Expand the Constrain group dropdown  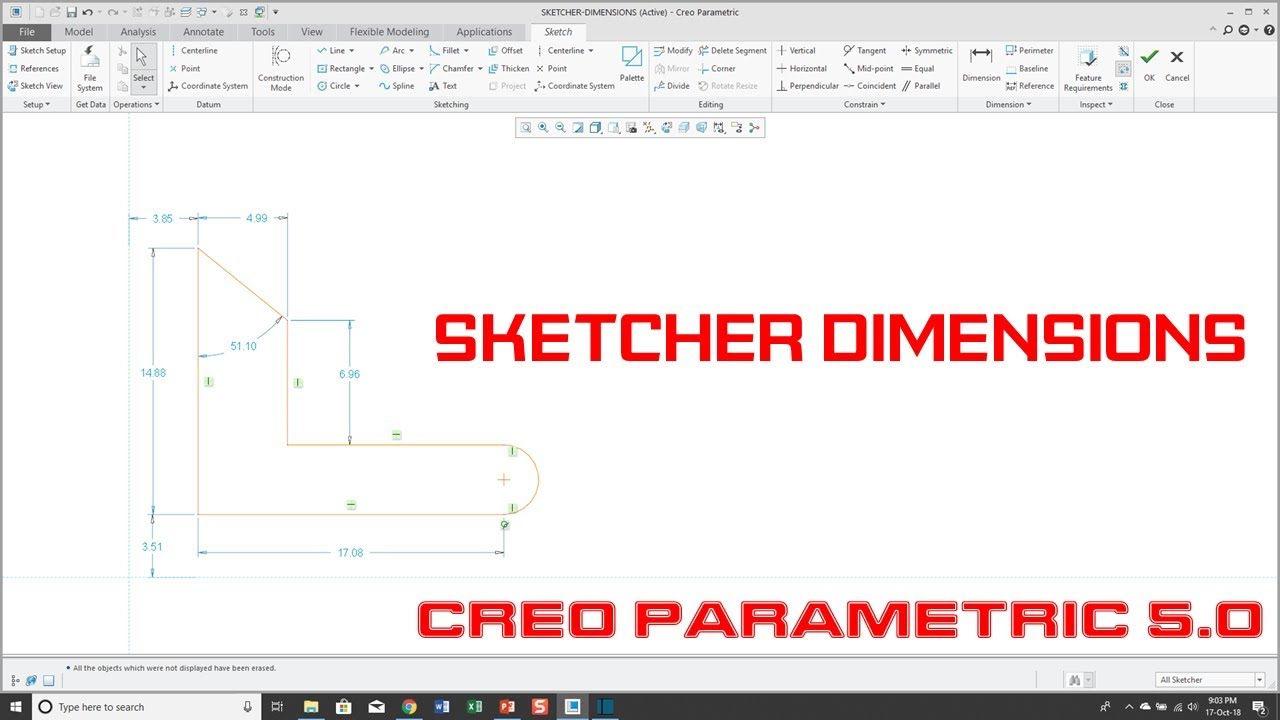pos(864,104)
